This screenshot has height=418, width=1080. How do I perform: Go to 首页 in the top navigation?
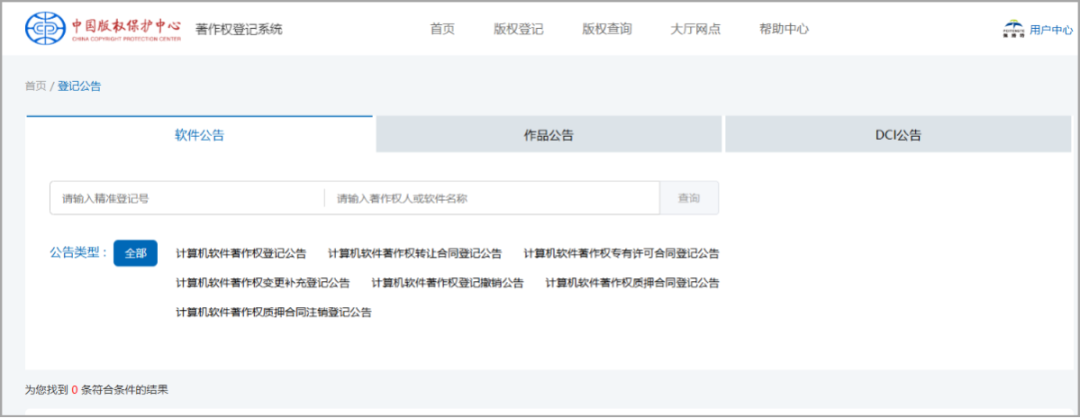[x=442, y=29]
